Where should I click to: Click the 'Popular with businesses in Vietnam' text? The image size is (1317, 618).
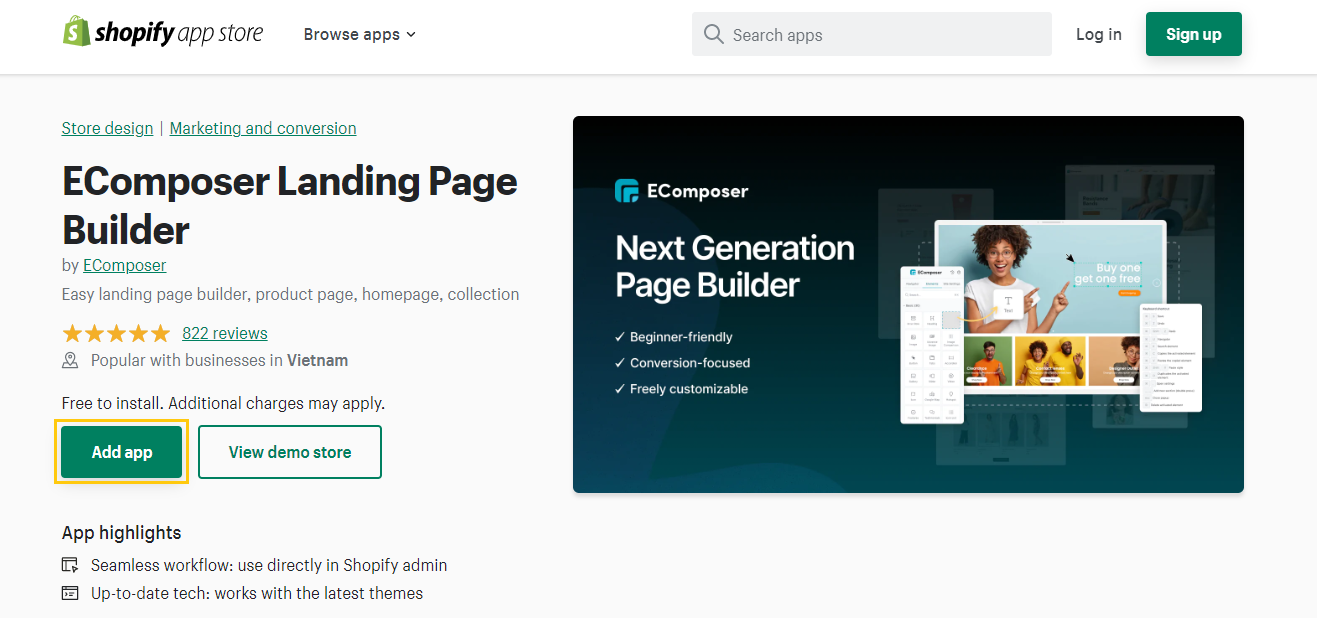tap(219, 360)
